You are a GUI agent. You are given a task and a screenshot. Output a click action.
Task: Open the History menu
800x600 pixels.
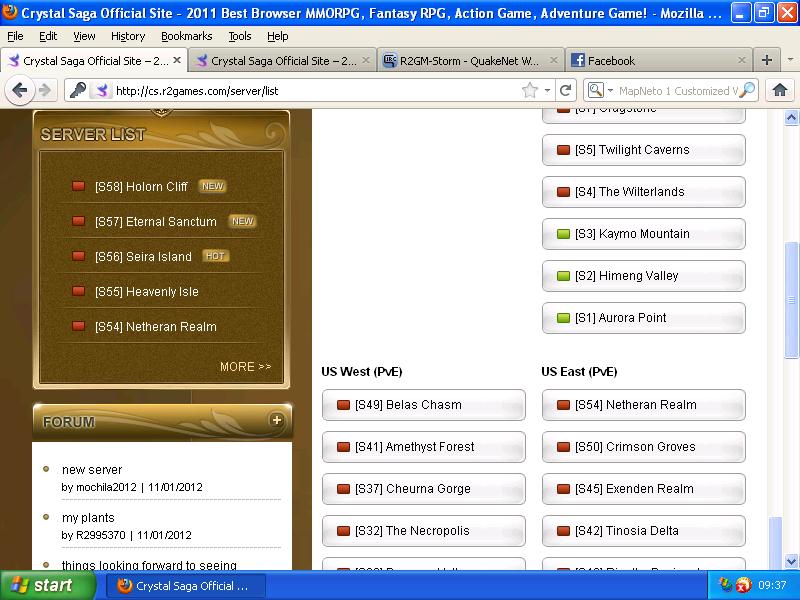click(x=128, y=36)
